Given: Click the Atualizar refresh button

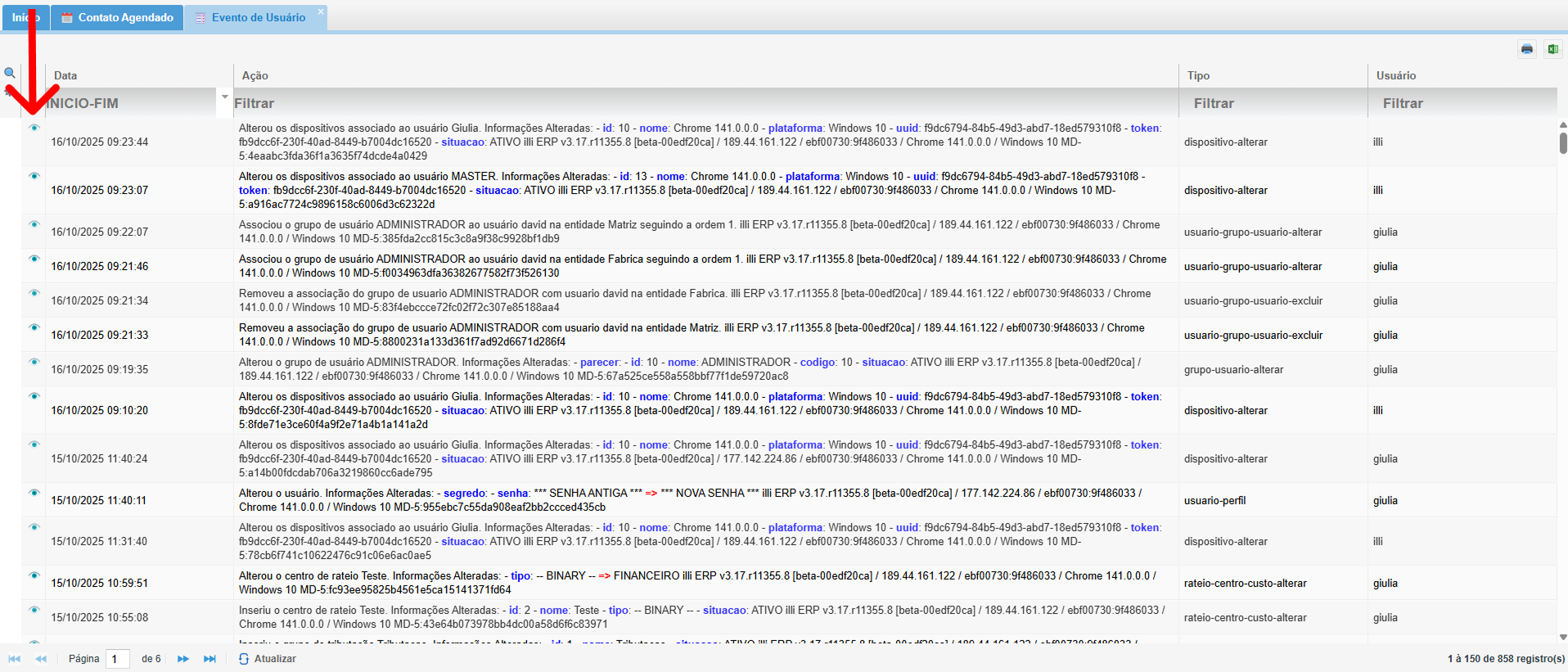Looking at the screenshot, I should [268, 659].
